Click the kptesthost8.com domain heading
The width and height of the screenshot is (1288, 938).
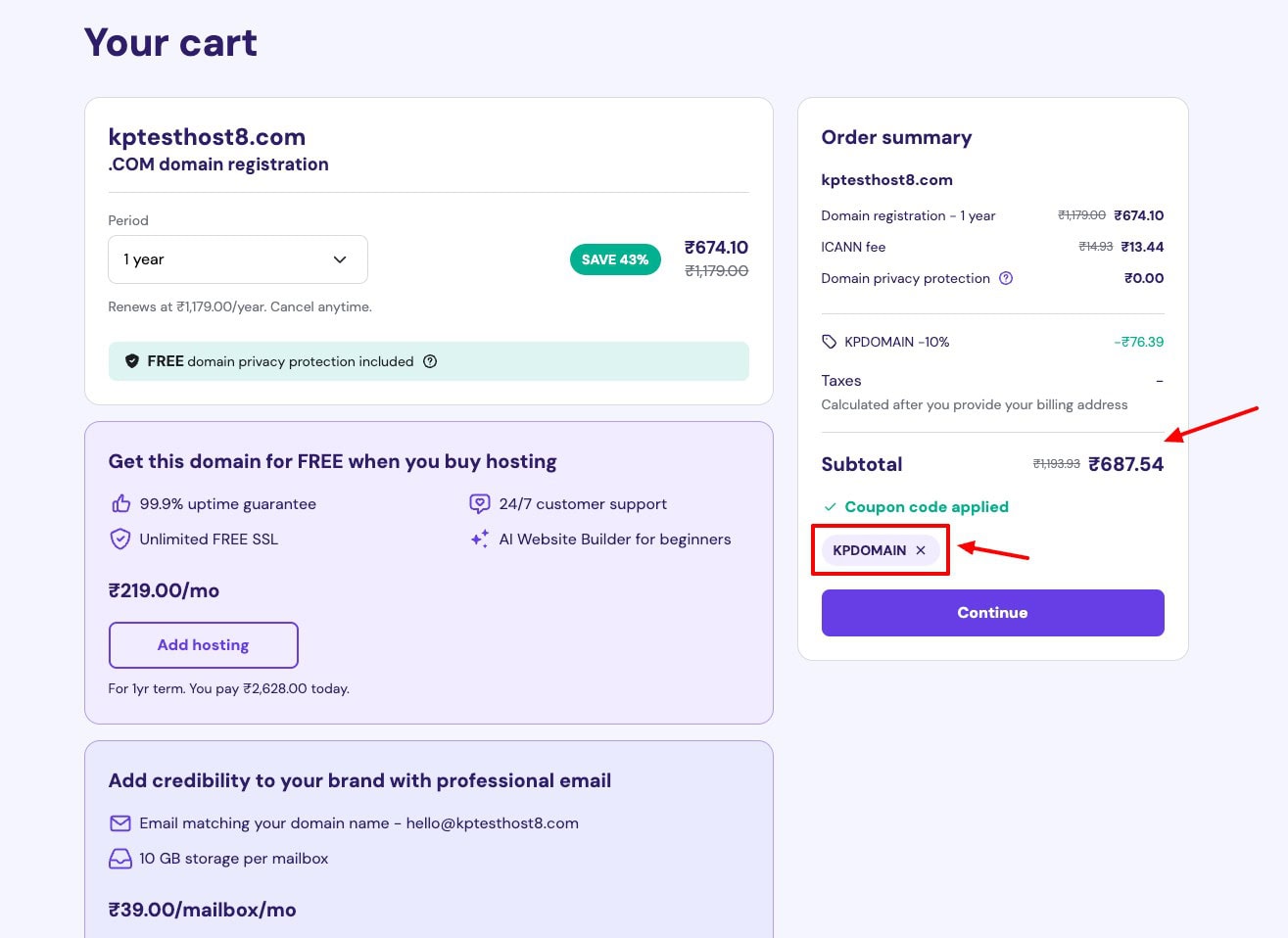tap(207, 137)
